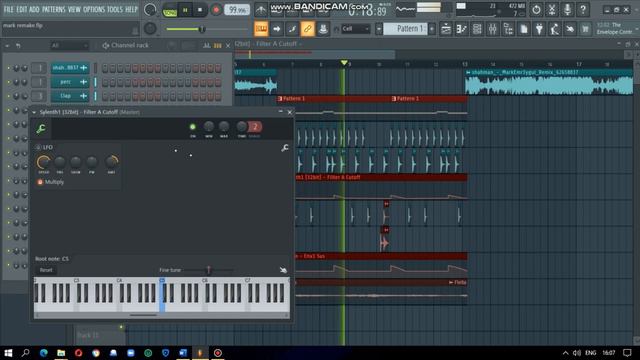The height and width of the screenshot is (360, 640).
Task: Arm the red record button
Action: pos(216,10)
